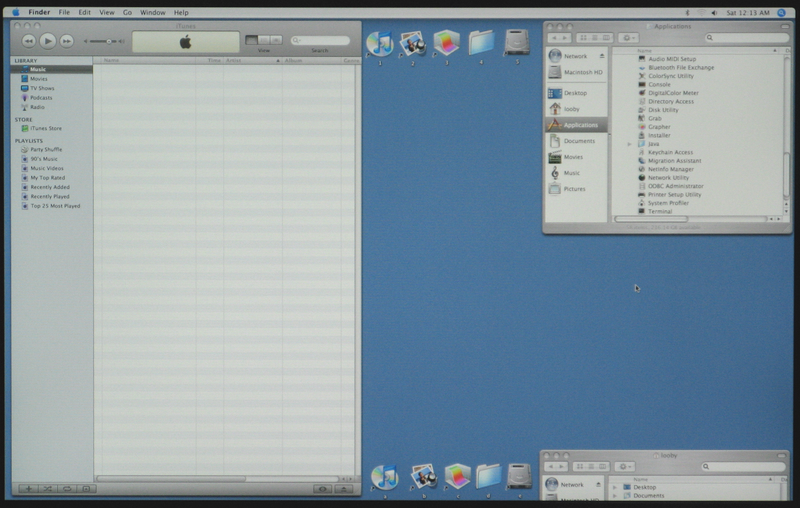Toggle iTunes artwork viewer button

coord(86,489)
